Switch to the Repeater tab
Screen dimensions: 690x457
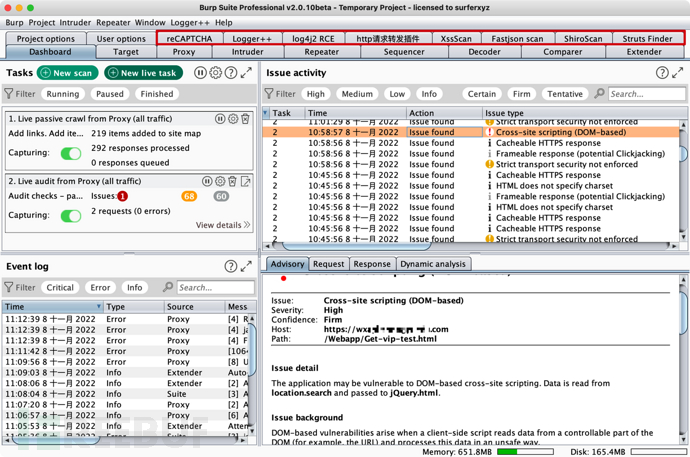(321, 52)
